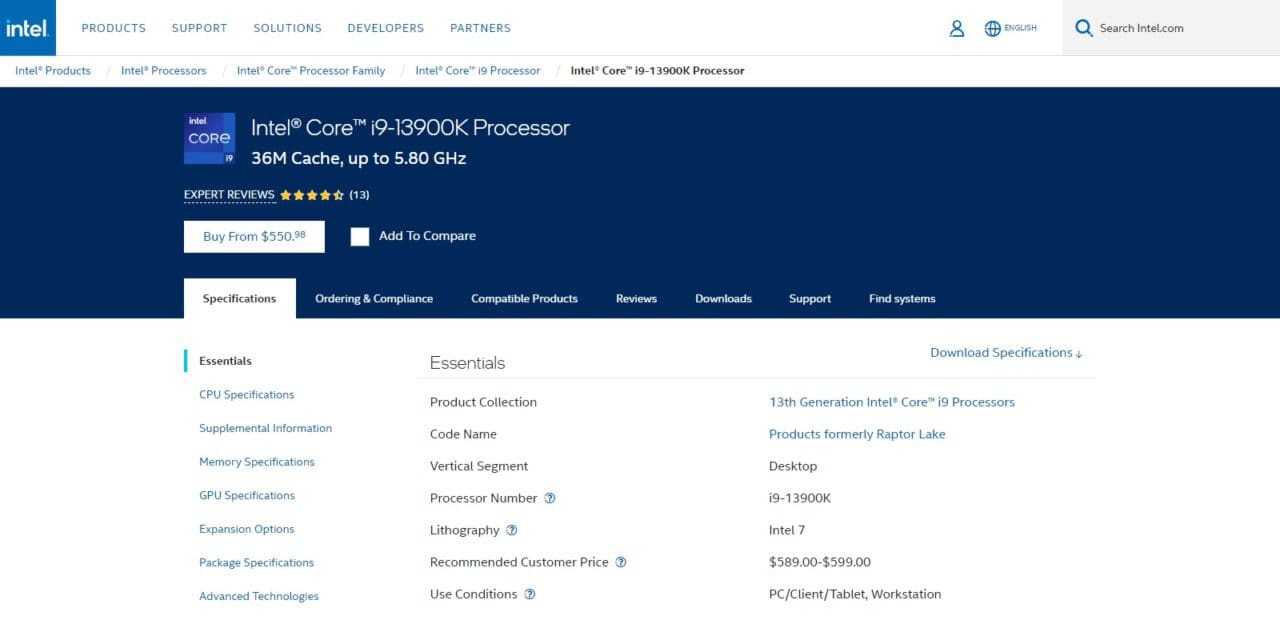The image size is (1280, 620).
Task: Jump to CPU Specifications section
Action: pyautogui.click(x=247, y=395)
